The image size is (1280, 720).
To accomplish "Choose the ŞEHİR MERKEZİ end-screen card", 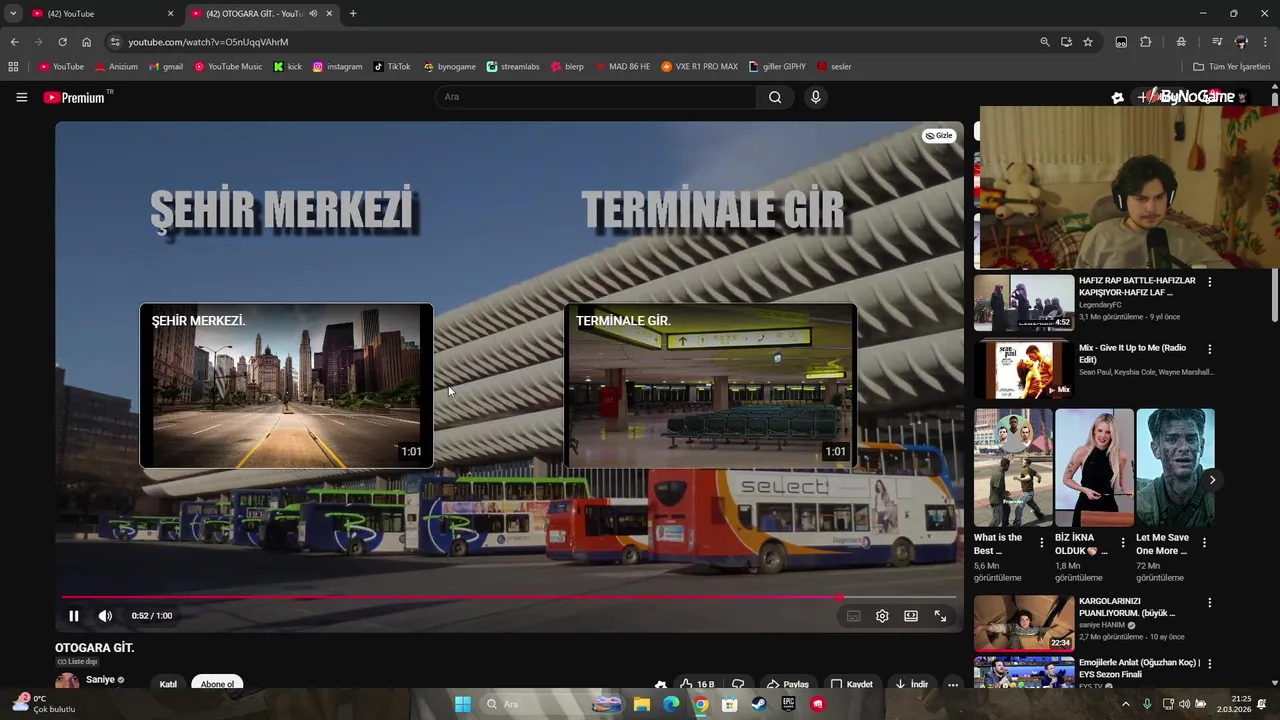I will click(286, 386).
